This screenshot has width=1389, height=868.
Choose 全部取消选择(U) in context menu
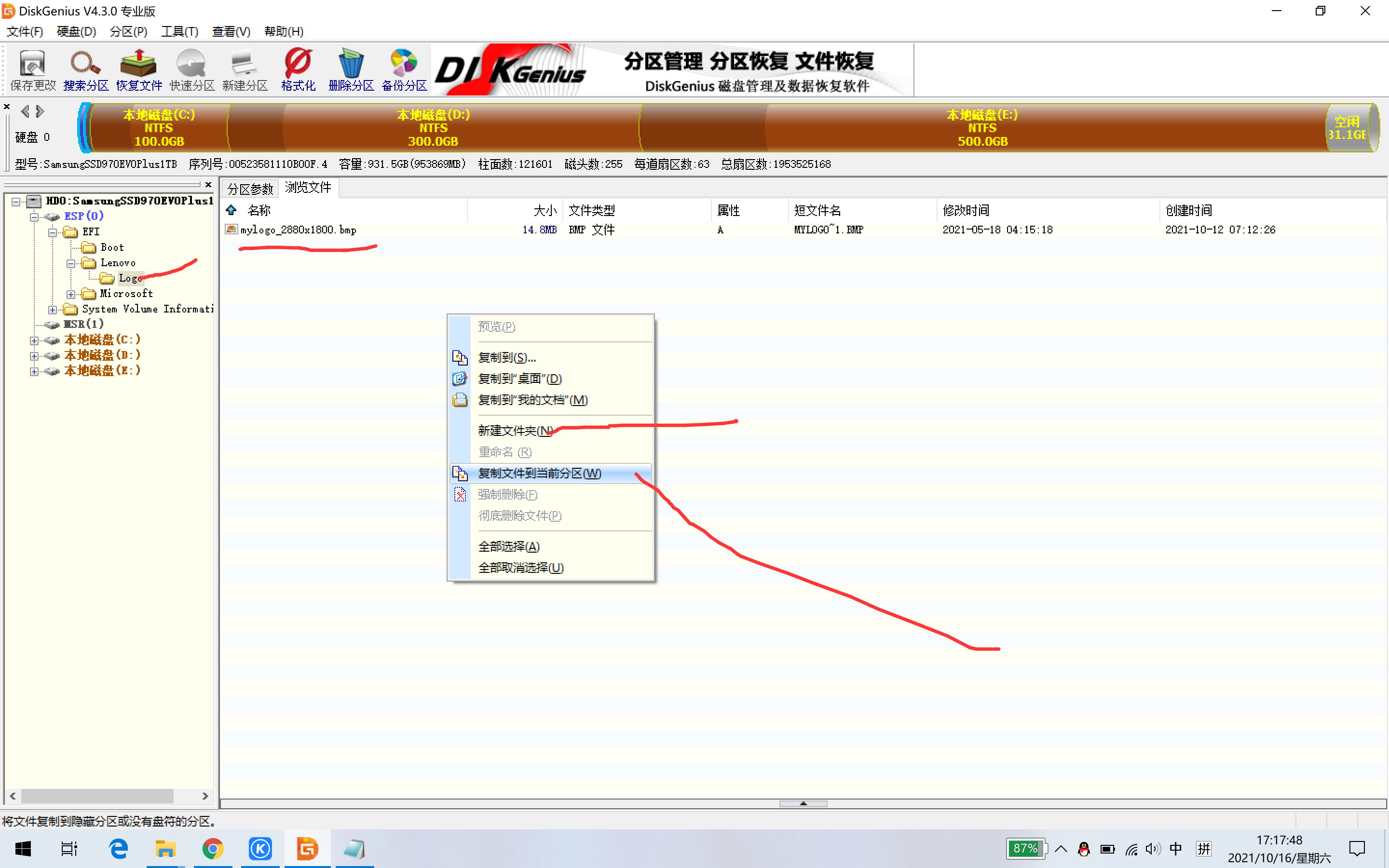(x=551, y=567)
